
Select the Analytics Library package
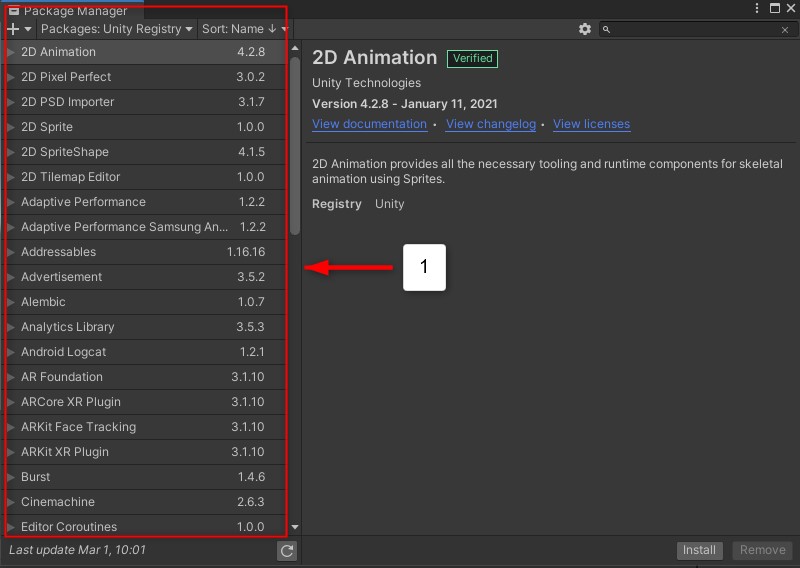coord(145,327)
